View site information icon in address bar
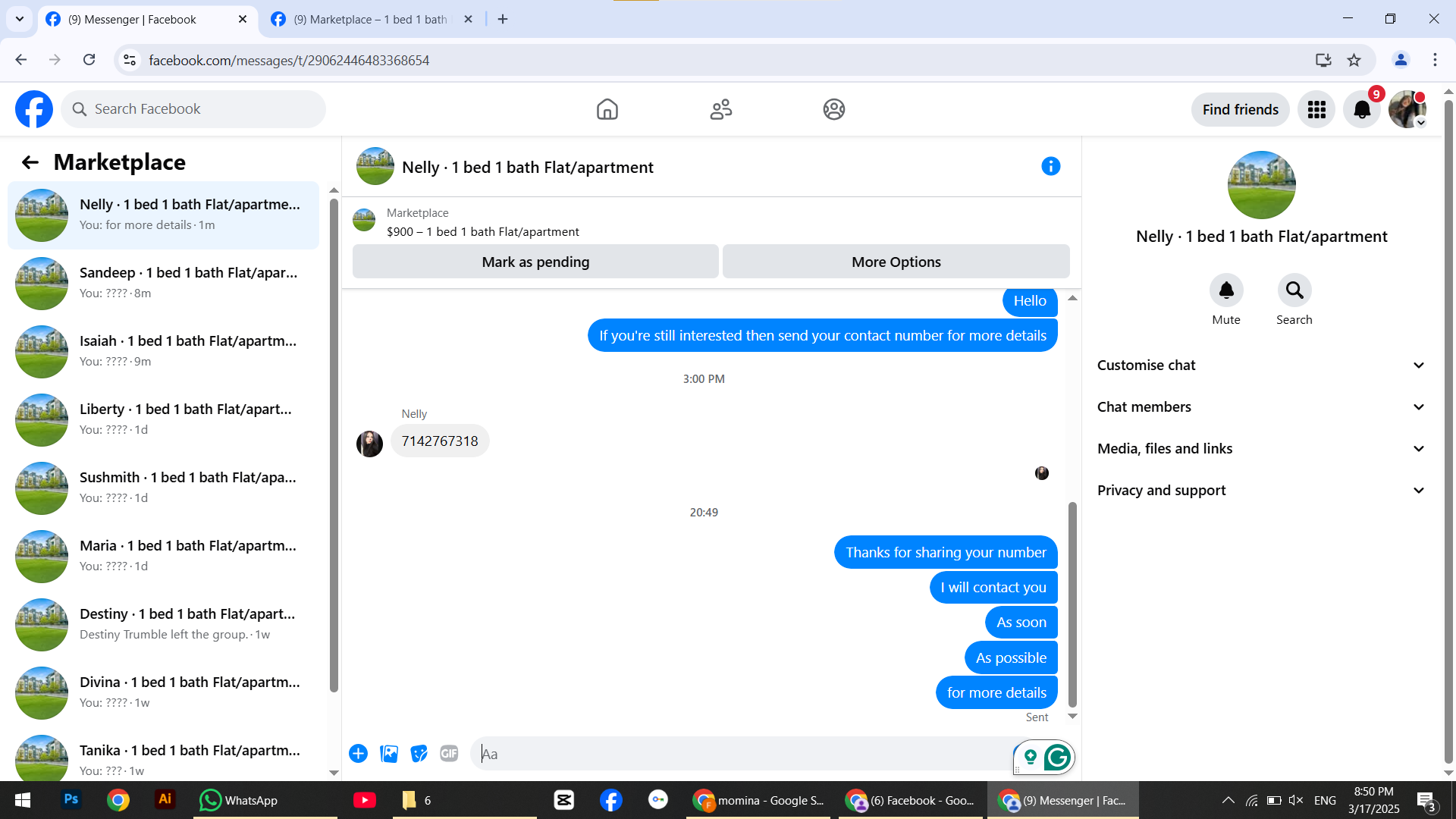 tap(130, 60)
